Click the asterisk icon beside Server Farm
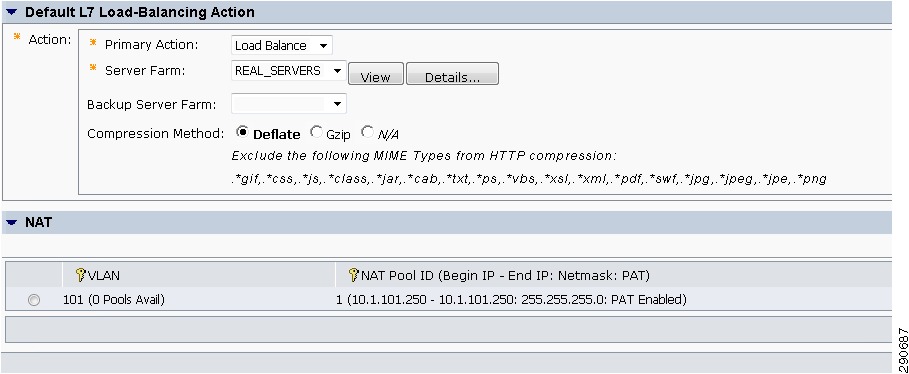This screenshot has height=374, width=909. 93,68
